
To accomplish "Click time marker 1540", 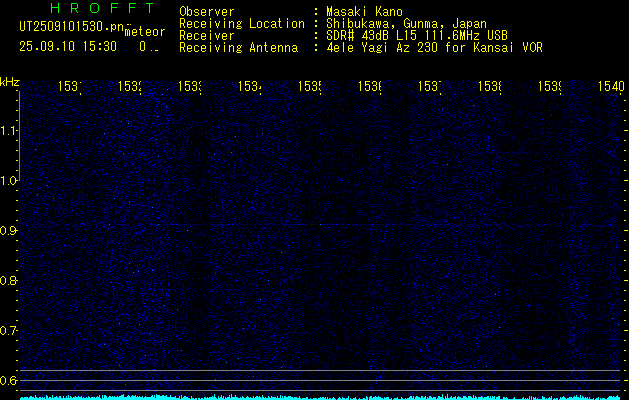I will tap(611, 86).
